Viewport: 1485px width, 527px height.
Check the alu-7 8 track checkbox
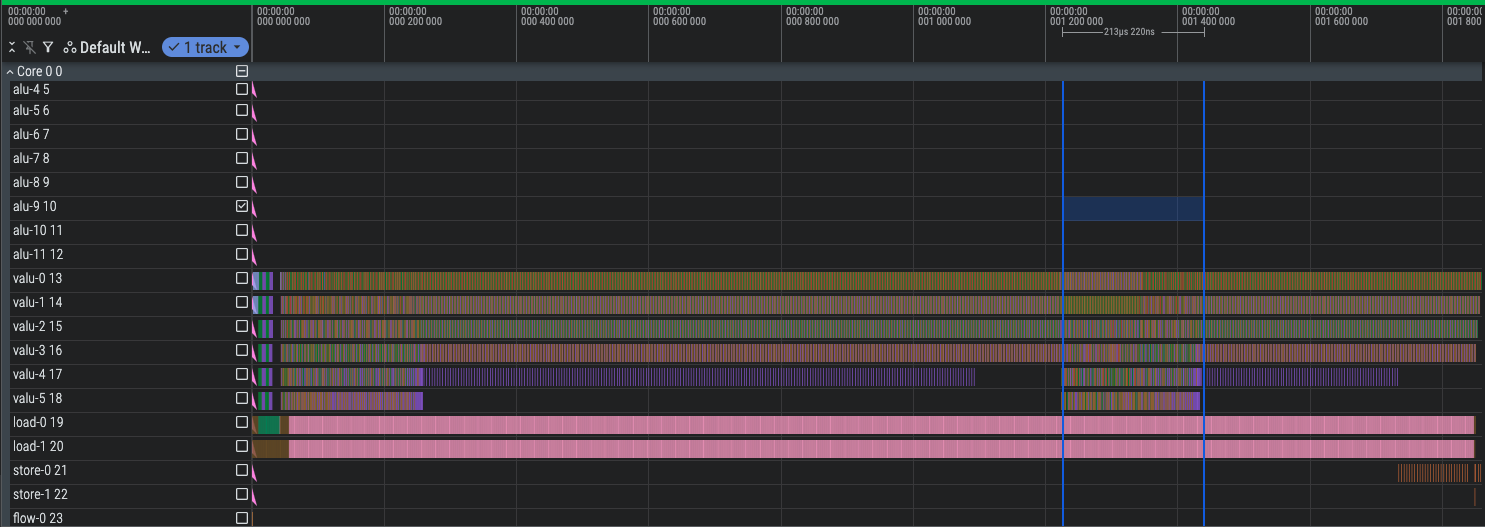coord(241,158)
